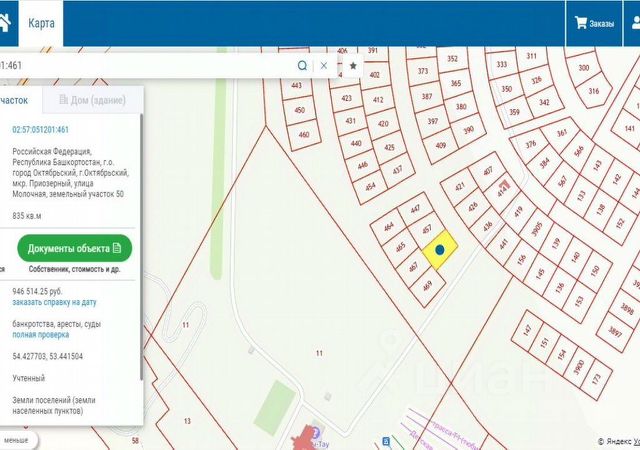This screenshot has width=640, height=450.
Task: Click the cadastral number search field
Action: pos(147,65)
